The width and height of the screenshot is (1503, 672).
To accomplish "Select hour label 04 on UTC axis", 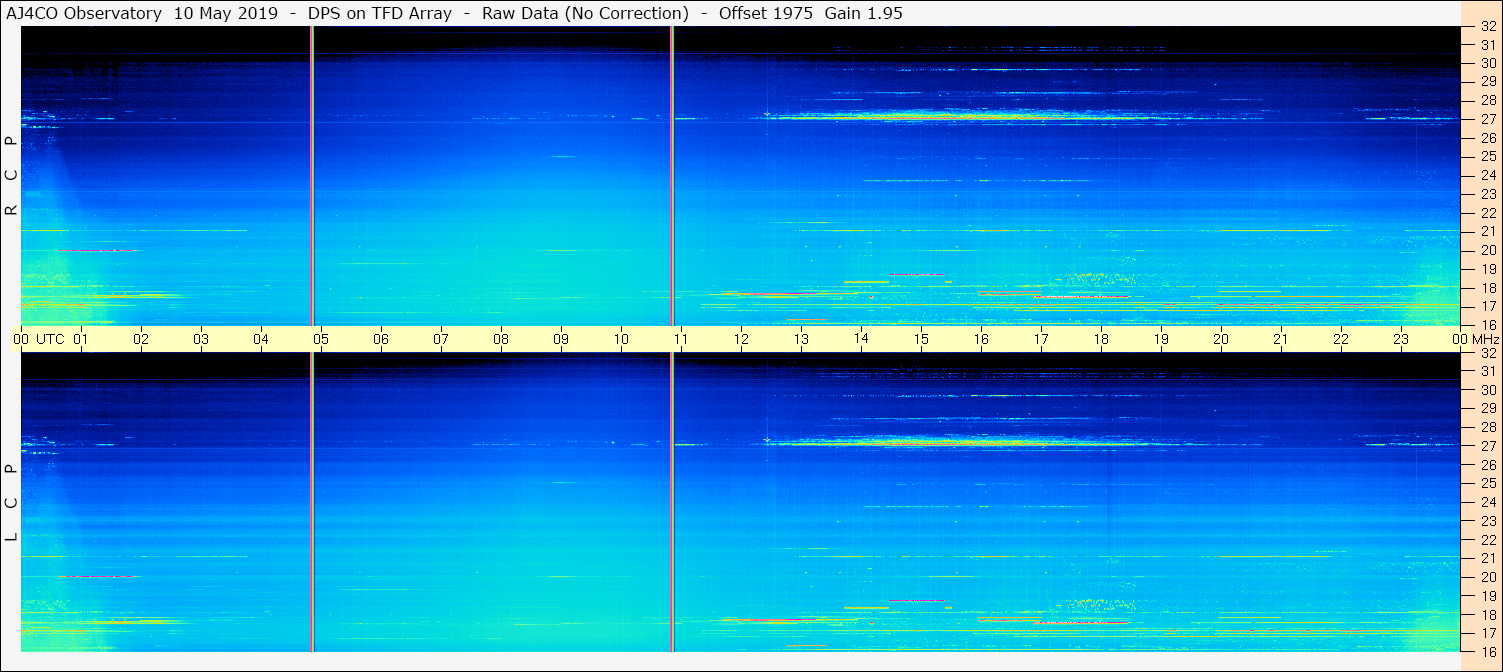I will point(261,339).
